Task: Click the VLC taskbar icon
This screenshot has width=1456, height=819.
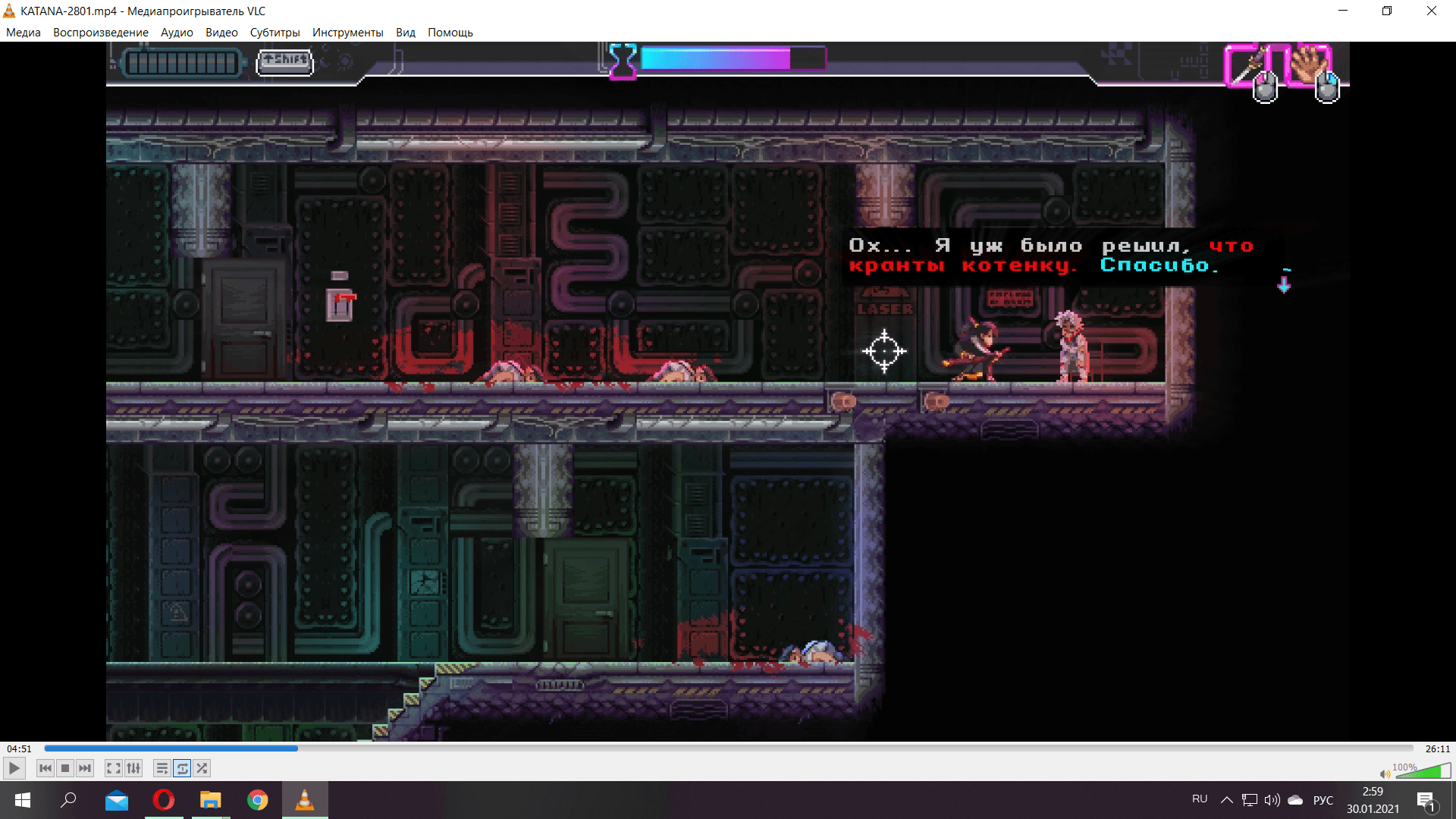Action: point(305,800)
